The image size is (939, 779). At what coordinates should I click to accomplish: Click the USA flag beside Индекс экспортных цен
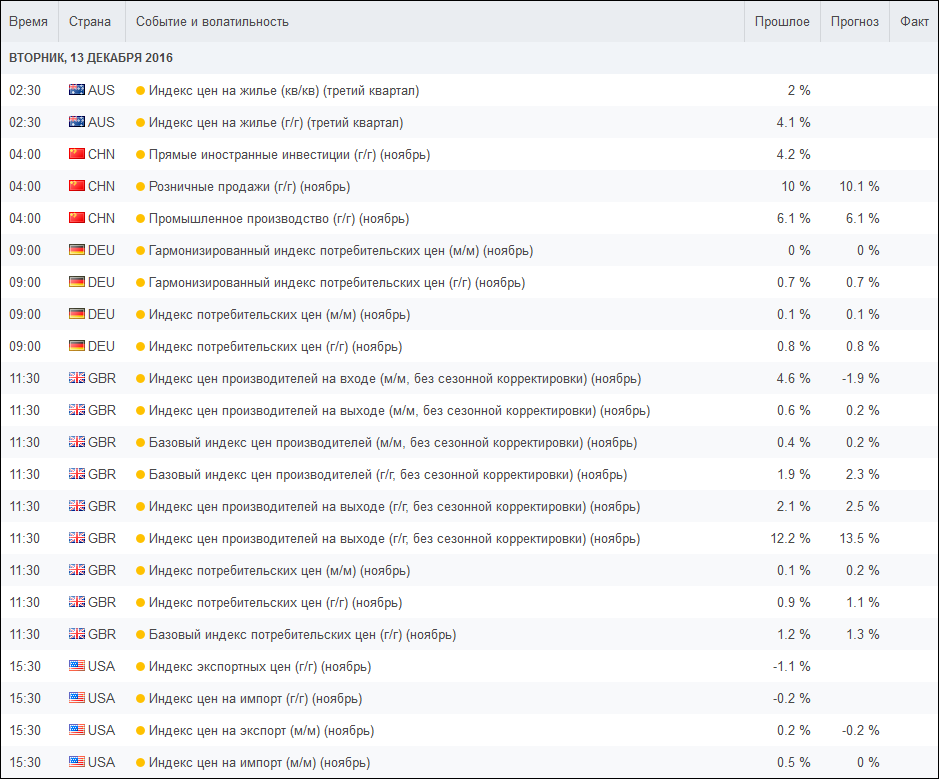[77, 666]
